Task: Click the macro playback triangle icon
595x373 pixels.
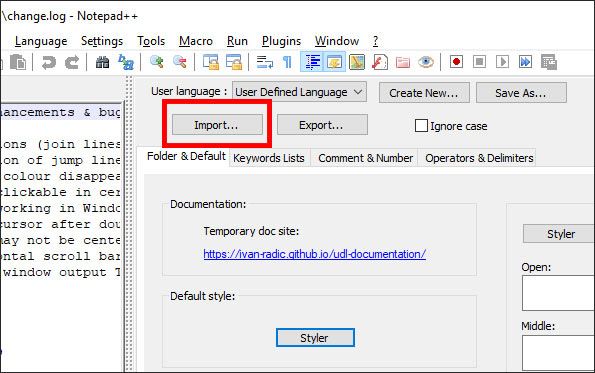Action: 502,61
